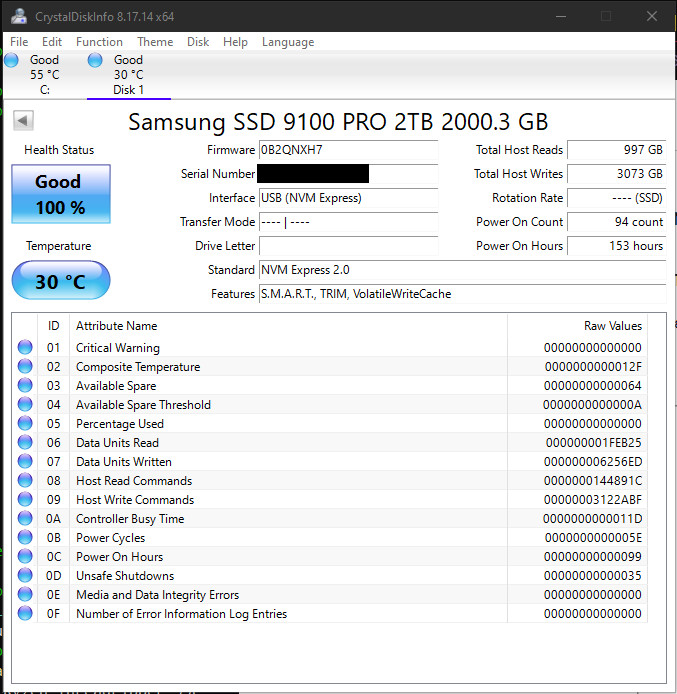This screenshot has height=694, width=677.
Task: Click the blue status orb for Disk 1
Action: pos(95,60)
